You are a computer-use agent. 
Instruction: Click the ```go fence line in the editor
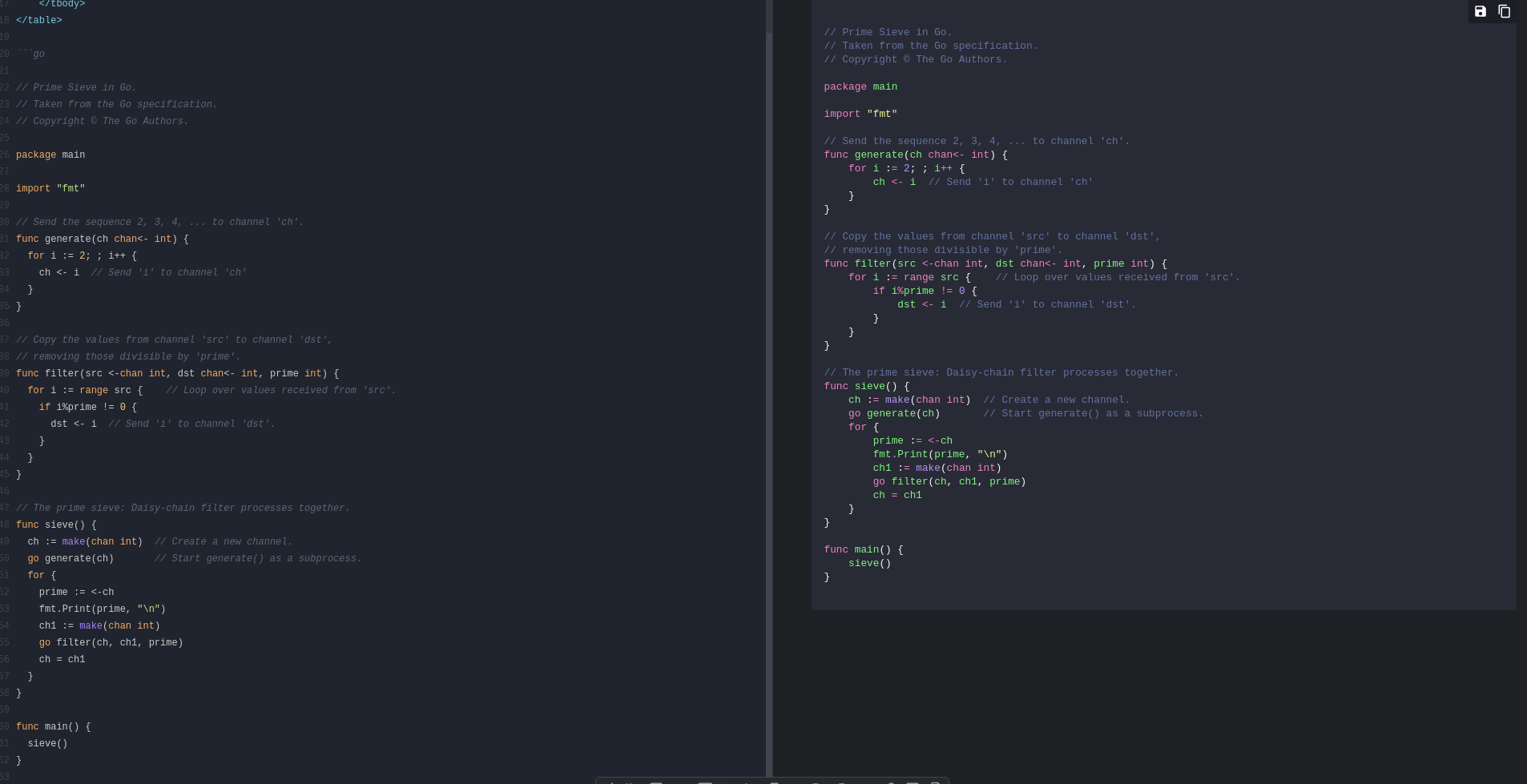30,54
